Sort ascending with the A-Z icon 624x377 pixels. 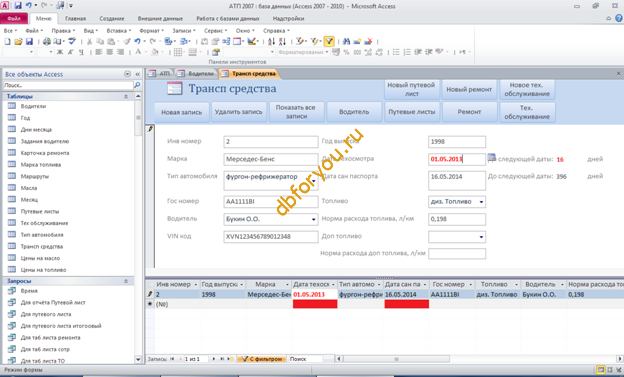point(271,41)
